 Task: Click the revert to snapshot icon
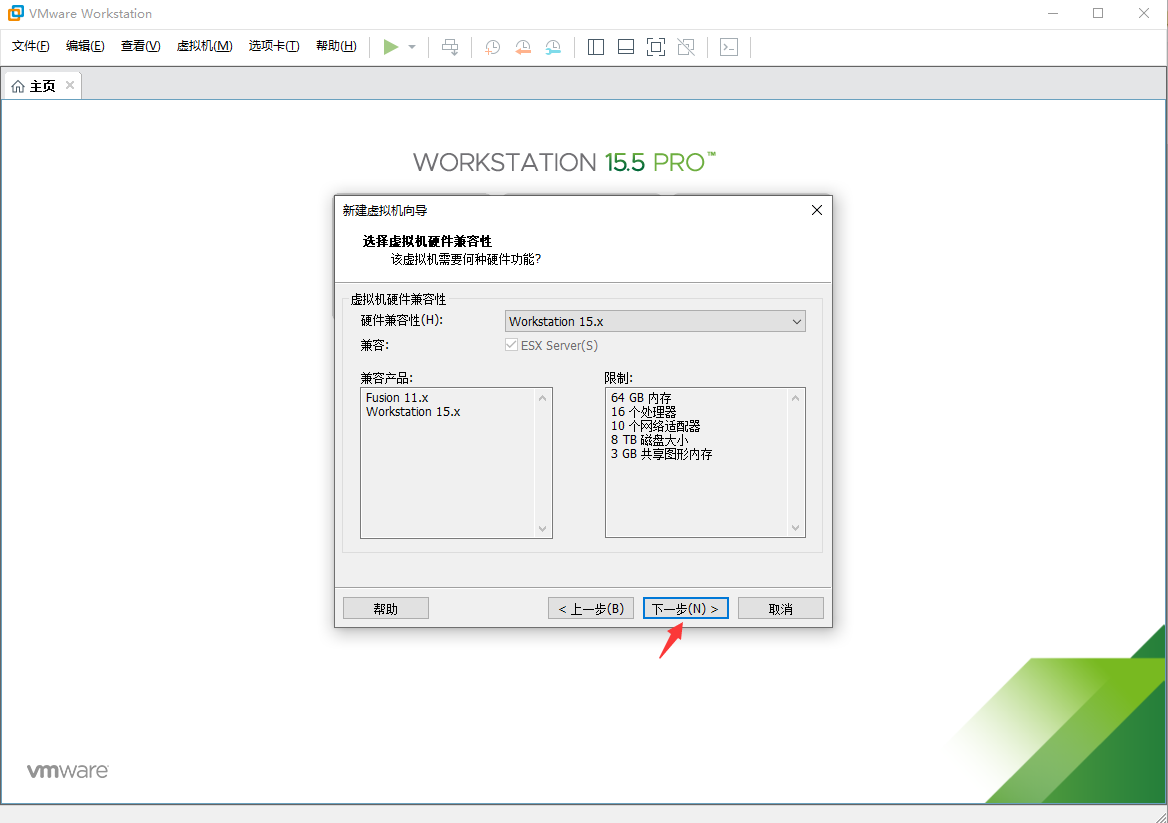tap(523, 47)
